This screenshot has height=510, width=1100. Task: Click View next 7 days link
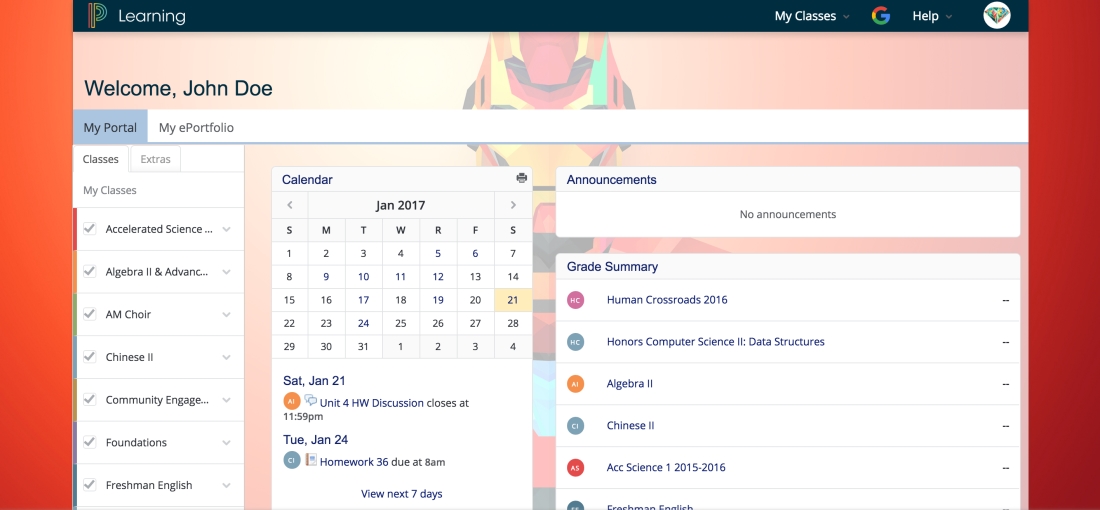pyautogui.click(x=402, y=494)
